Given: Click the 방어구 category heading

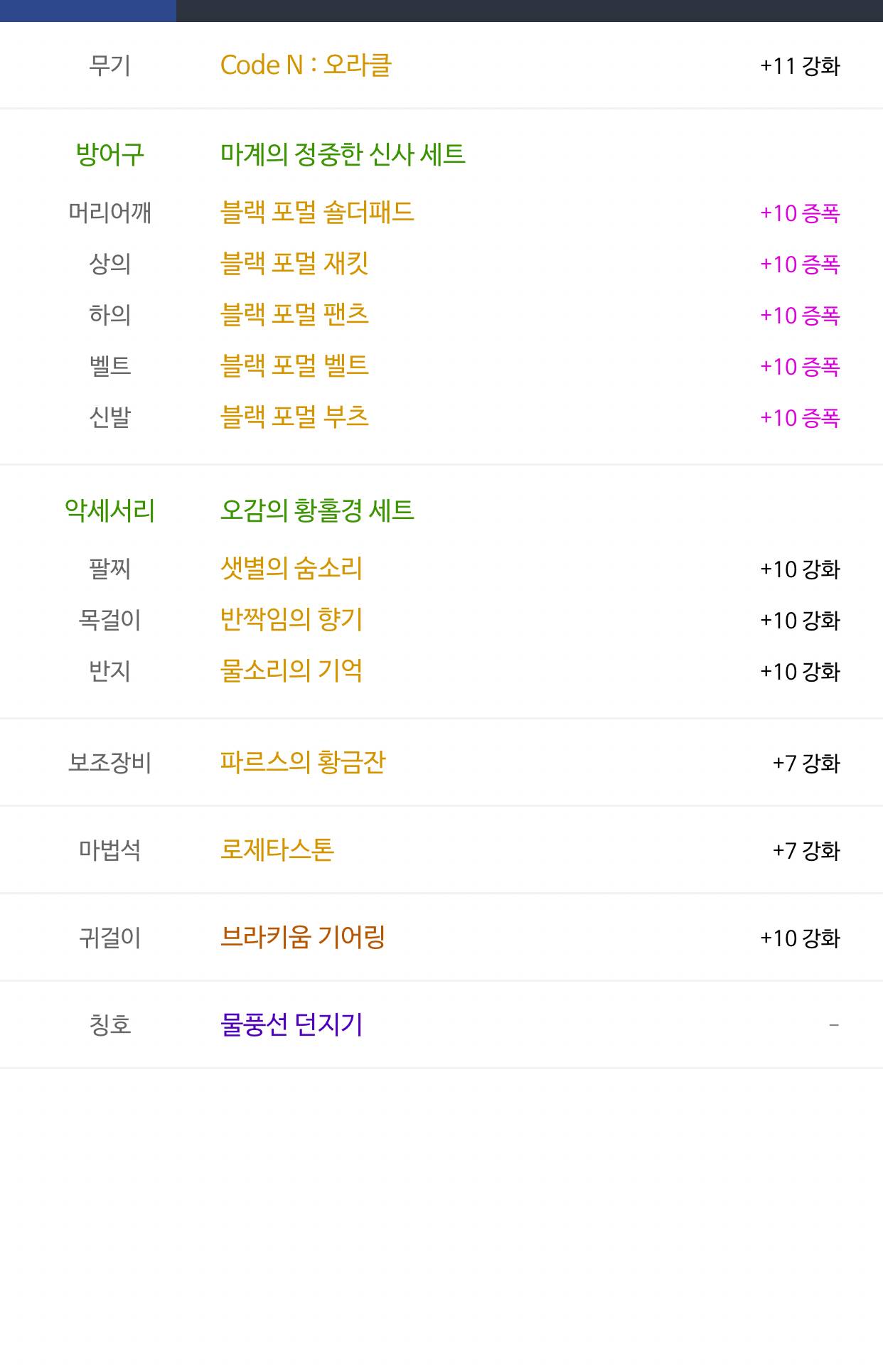Looking at the screenshot, I should [x=110, y=154].
